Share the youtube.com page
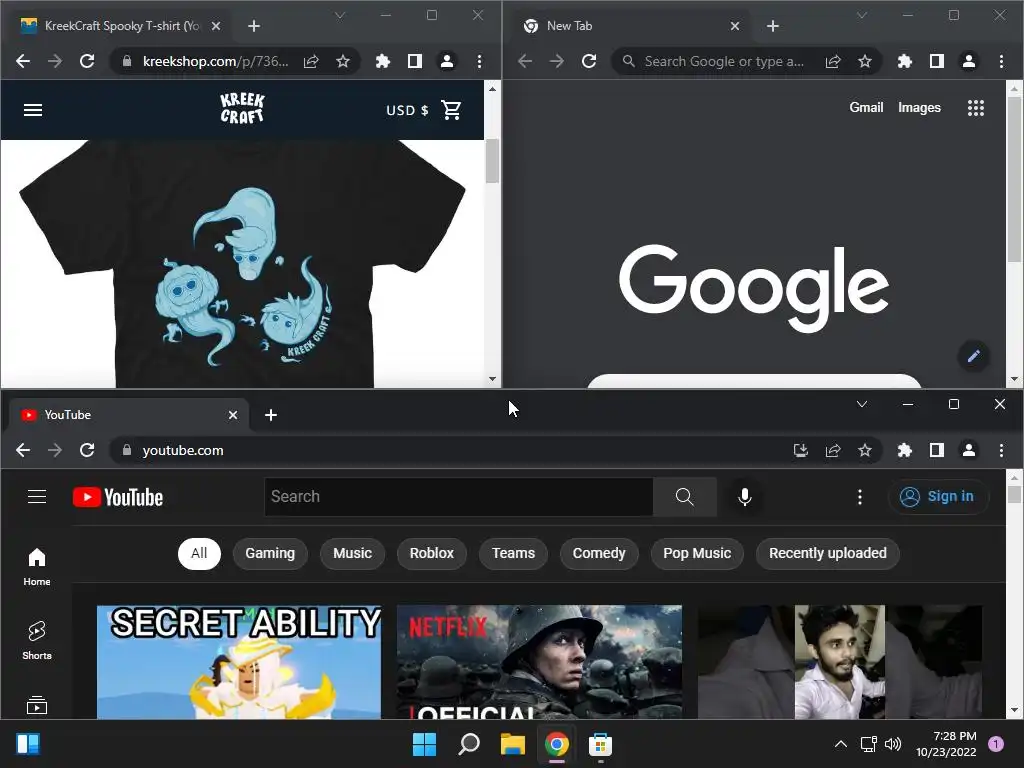This screenshot has width=1024, height=768. pyautogui.click(x=833, y=451)
